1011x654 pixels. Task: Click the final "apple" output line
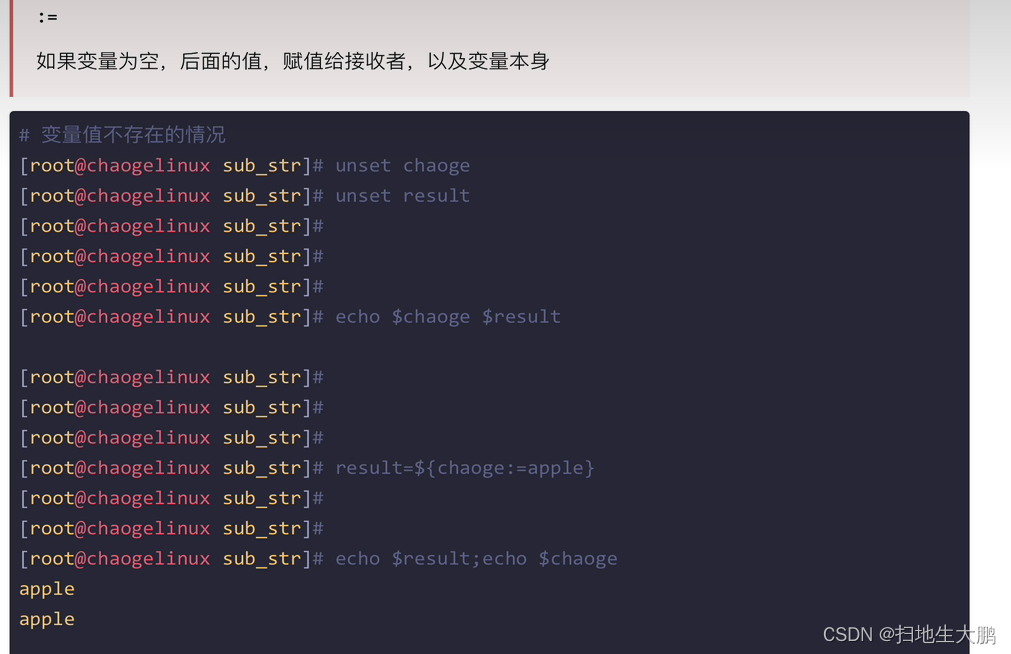coord(47,620)
